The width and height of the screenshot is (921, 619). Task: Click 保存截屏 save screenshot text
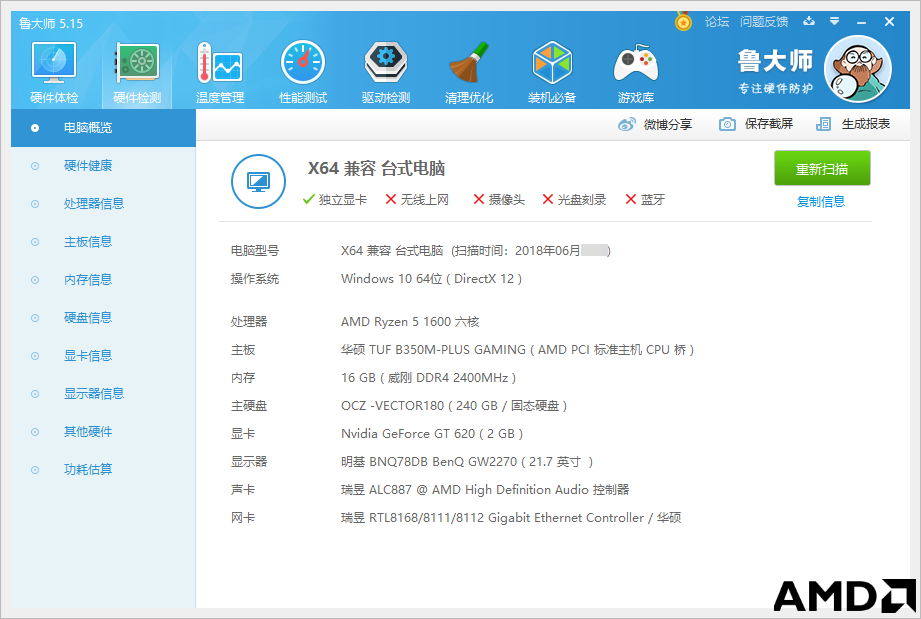point(769,124)
